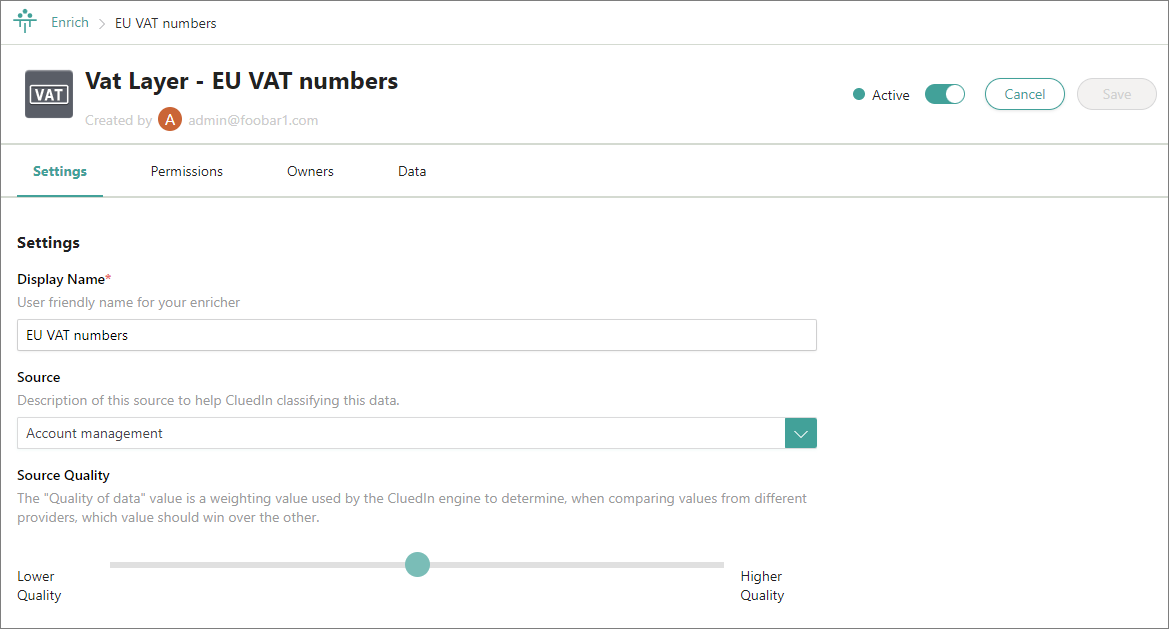Open the Permissions tab

click(187, 171)
